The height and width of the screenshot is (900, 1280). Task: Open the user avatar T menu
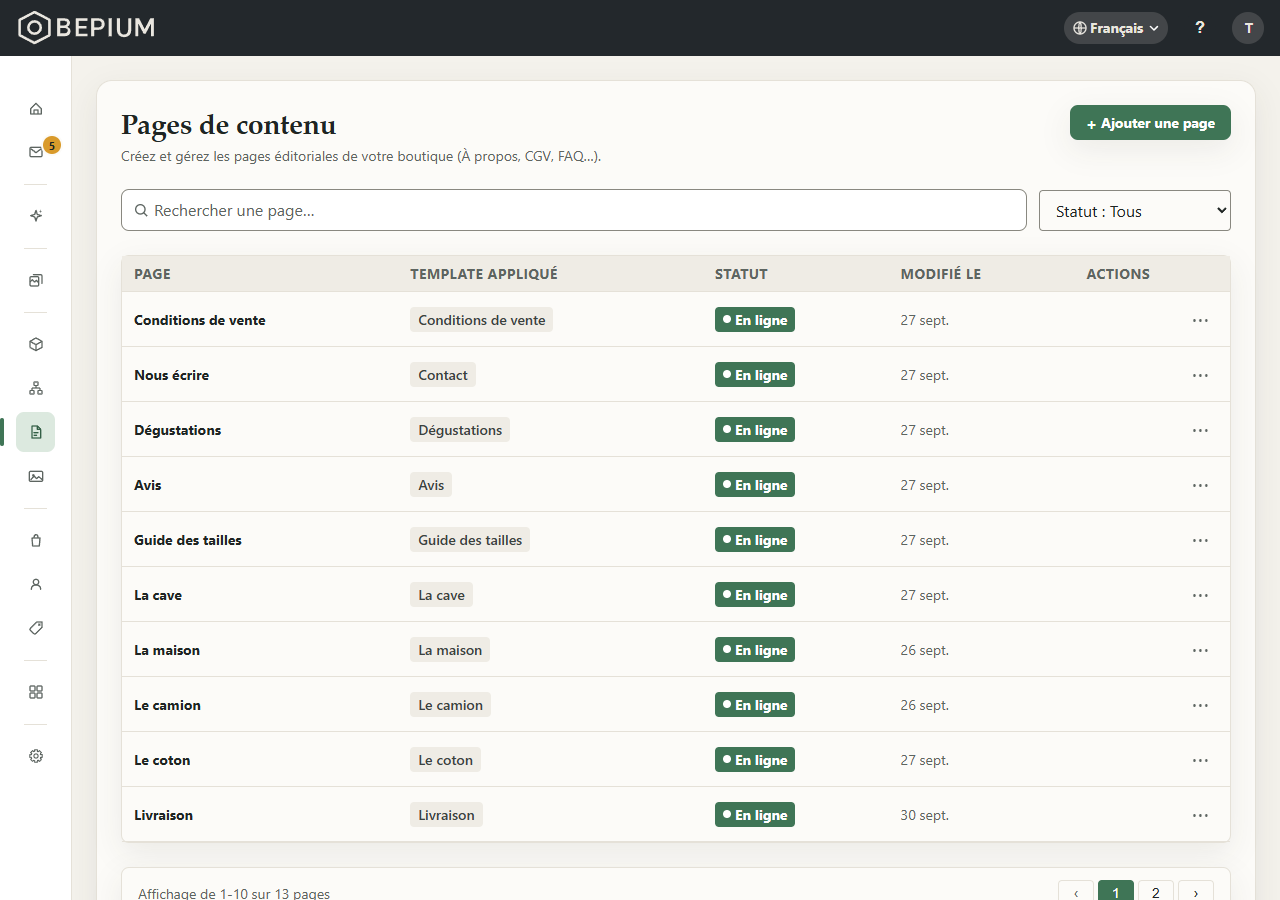[x=1248, y=28]
